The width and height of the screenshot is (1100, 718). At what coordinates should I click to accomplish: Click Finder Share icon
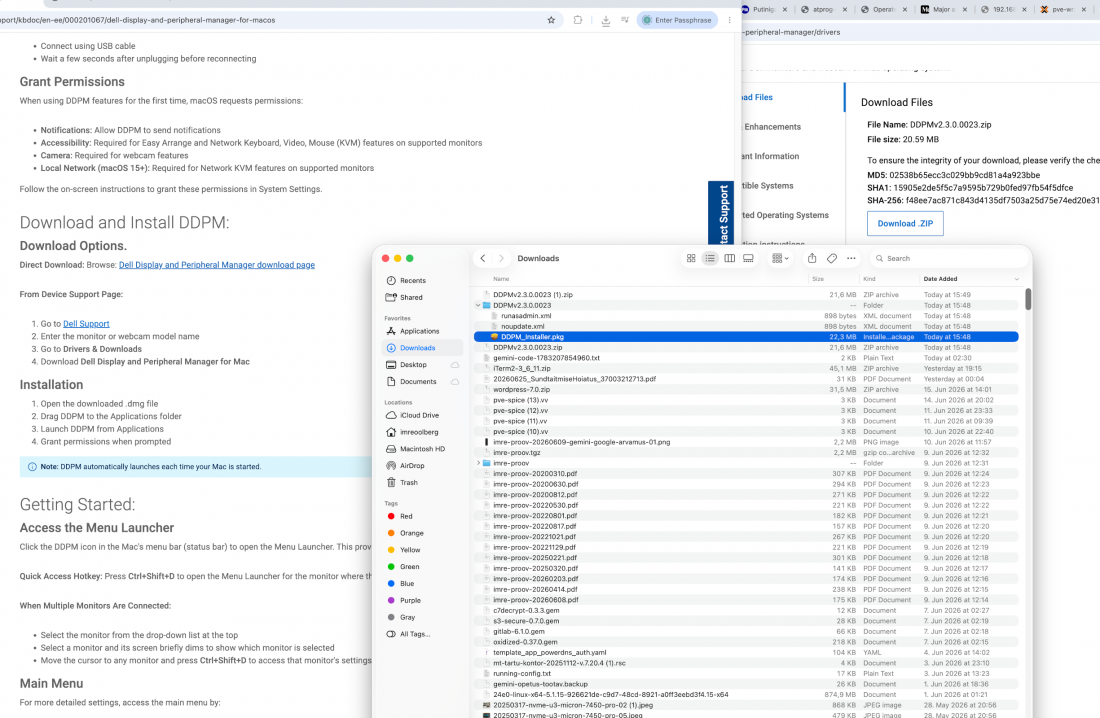[x=812, y=258]
